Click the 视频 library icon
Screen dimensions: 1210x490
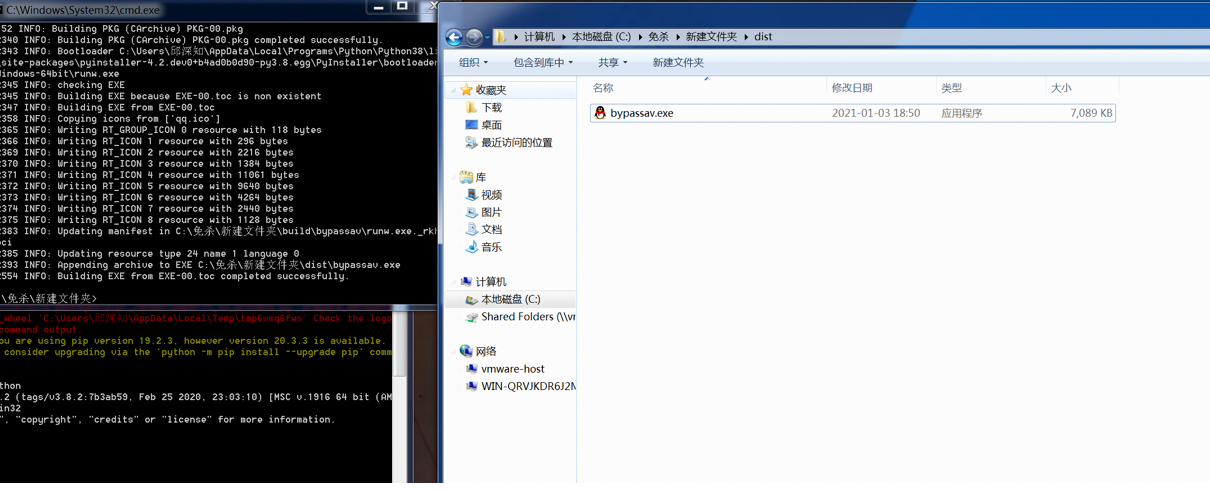472,195
